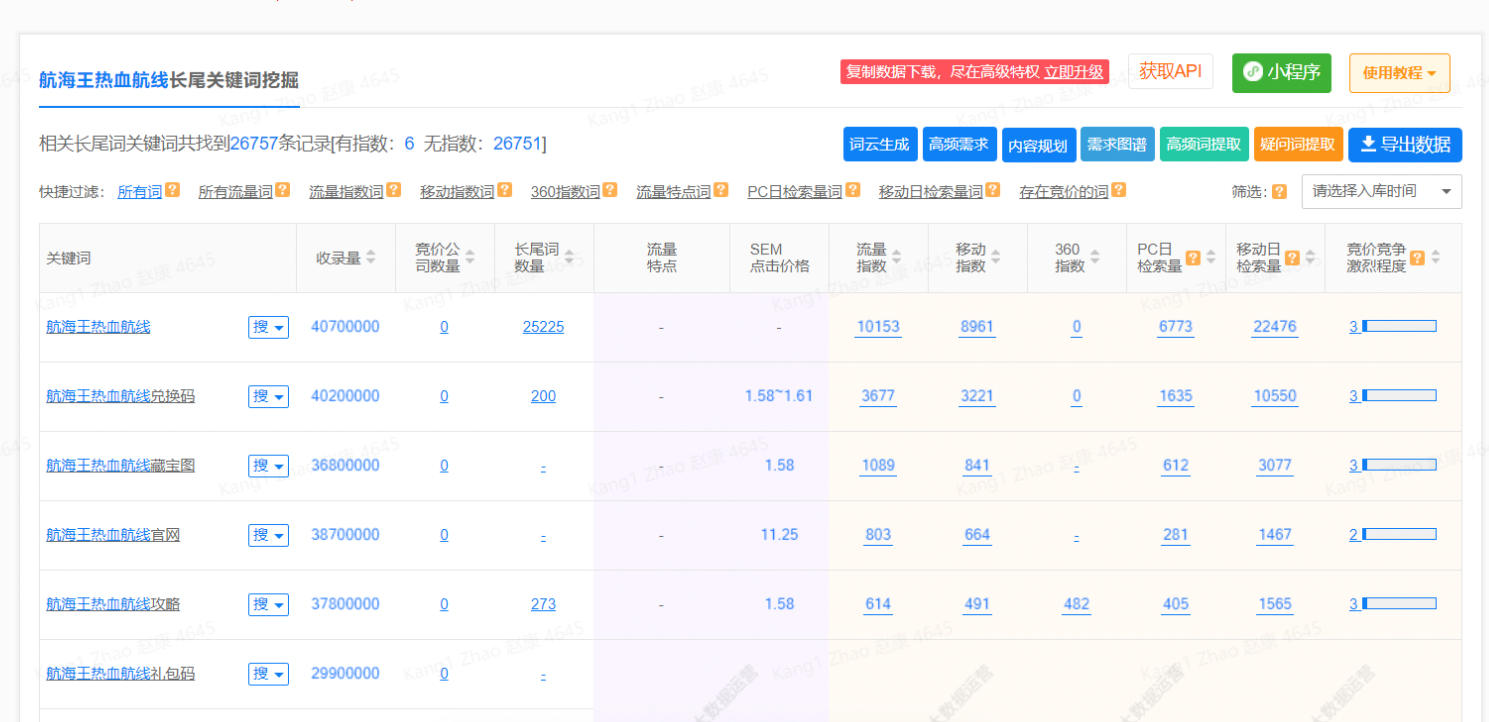Sort by PC日检索量 column arrows

point(1211,257)
